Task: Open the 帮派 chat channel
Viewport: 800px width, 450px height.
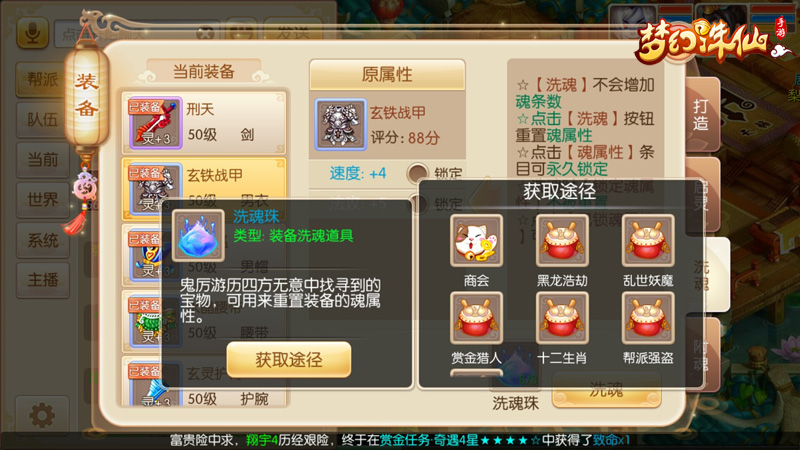Action: [x=43, y=80]
